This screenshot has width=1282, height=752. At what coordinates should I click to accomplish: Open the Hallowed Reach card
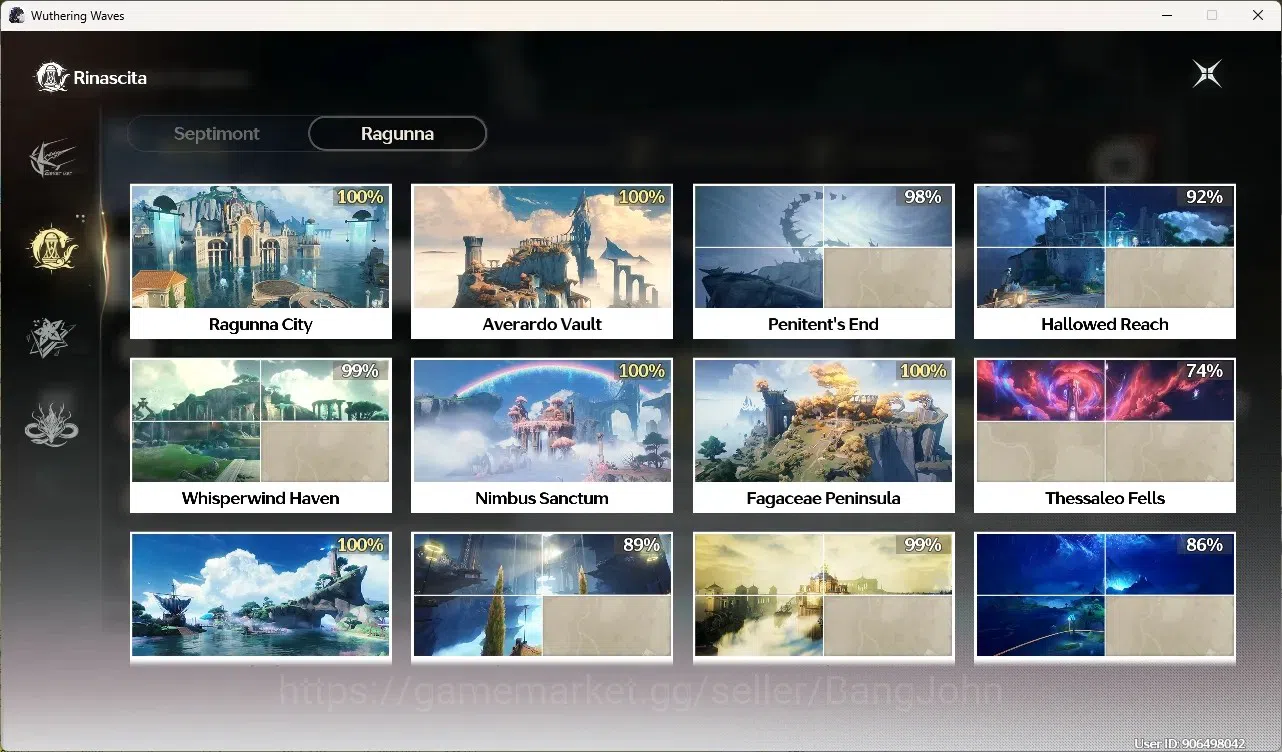1105,261
